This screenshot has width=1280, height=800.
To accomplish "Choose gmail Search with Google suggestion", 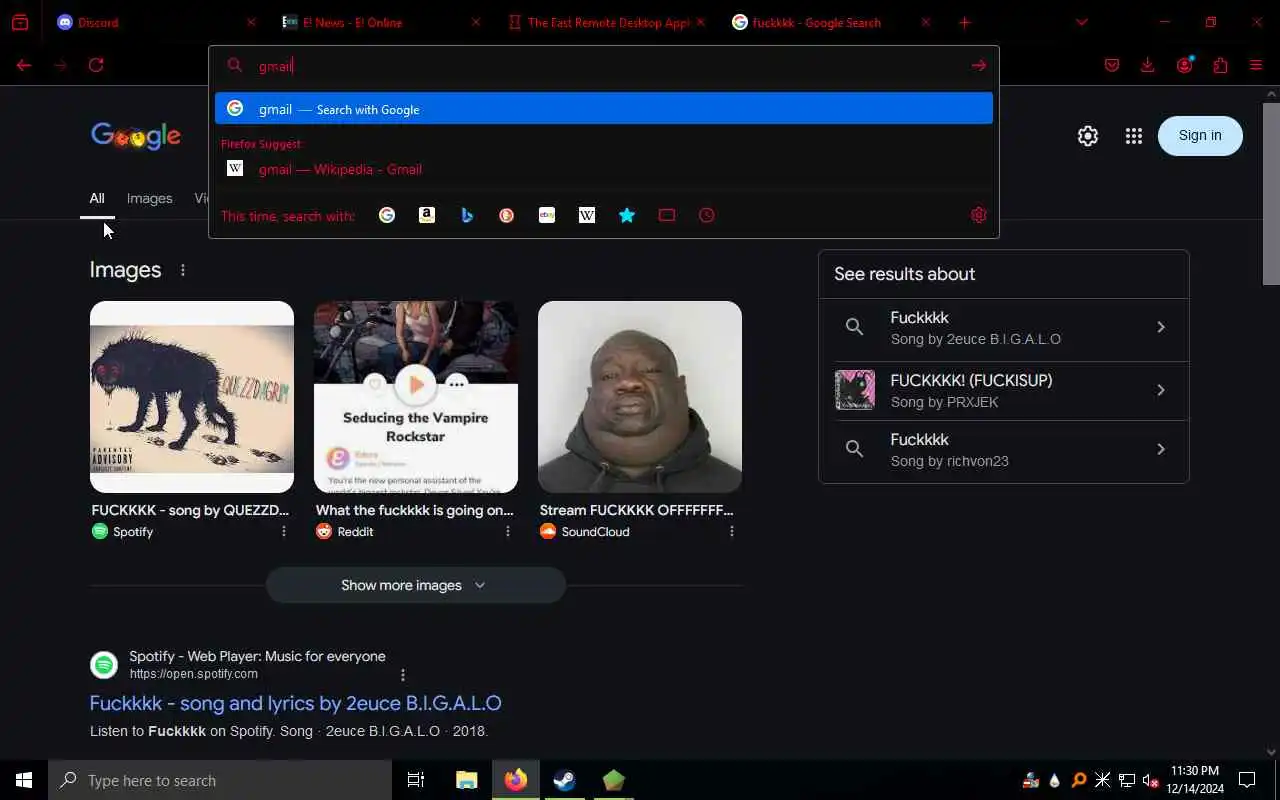I will click(x=604, y=109).
